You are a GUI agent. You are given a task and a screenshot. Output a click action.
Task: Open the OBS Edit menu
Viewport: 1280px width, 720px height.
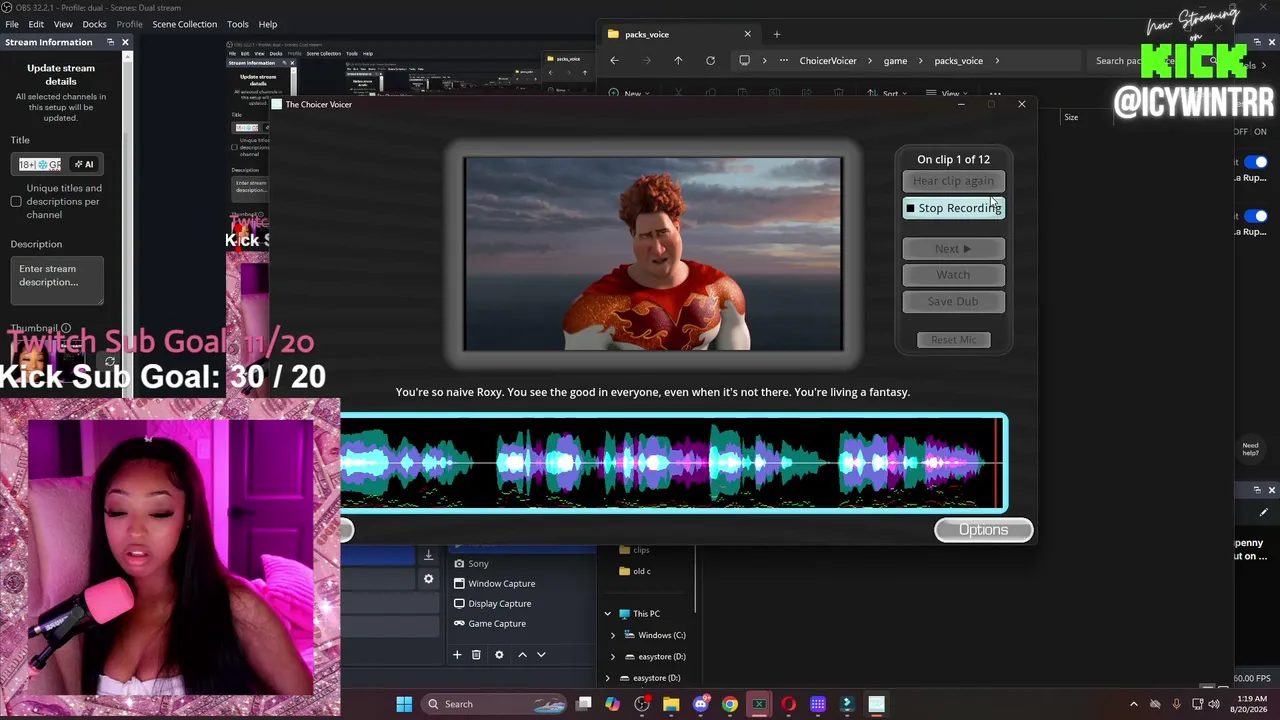point(36,24)
